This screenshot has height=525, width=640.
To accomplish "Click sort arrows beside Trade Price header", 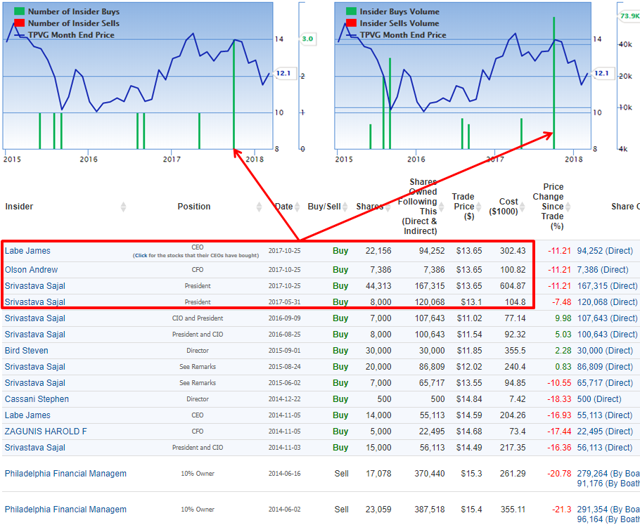I will coord(478,207).
